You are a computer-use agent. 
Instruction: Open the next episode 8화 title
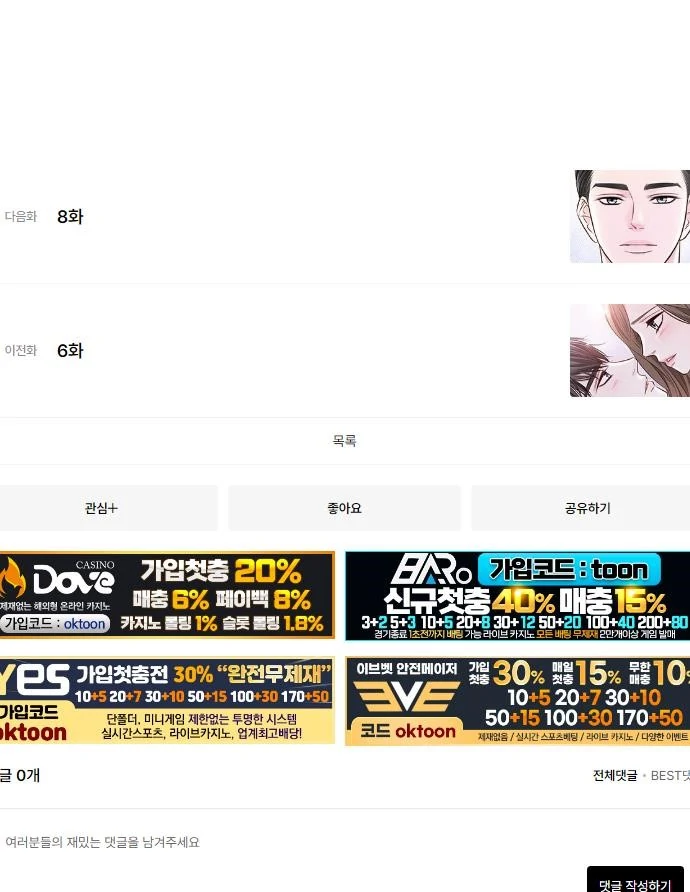point(70,216)
